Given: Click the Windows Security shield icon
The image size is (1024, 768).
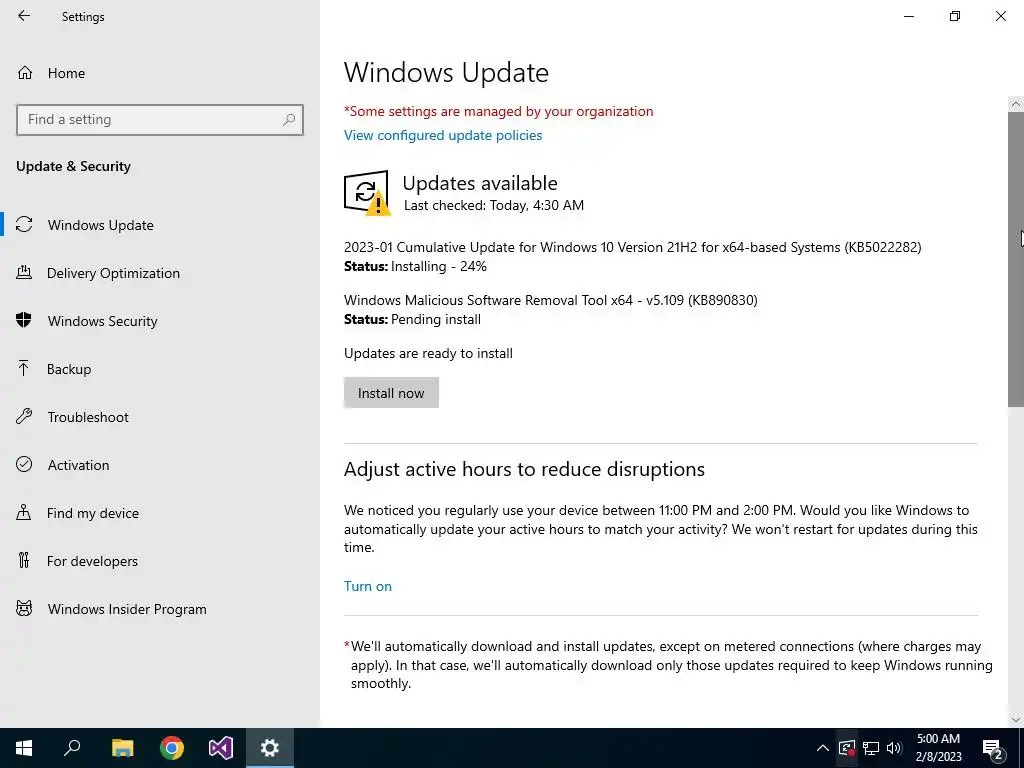Looking at the screenshot, I should coord(24,320).
